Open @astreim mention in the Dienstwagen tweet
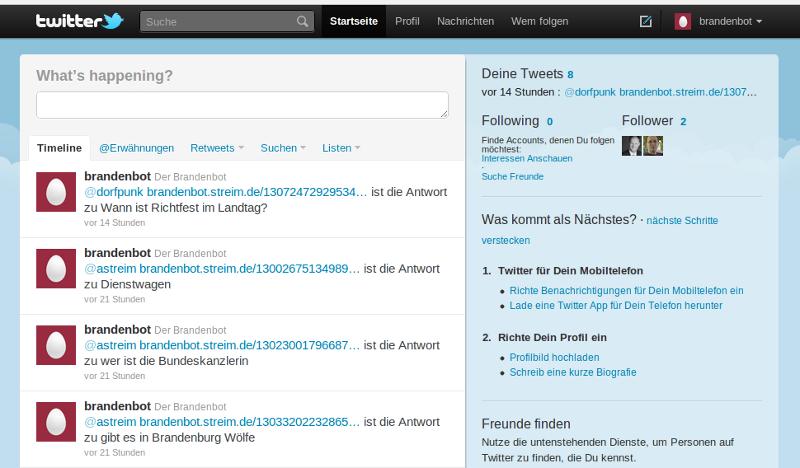 point(110,268)
